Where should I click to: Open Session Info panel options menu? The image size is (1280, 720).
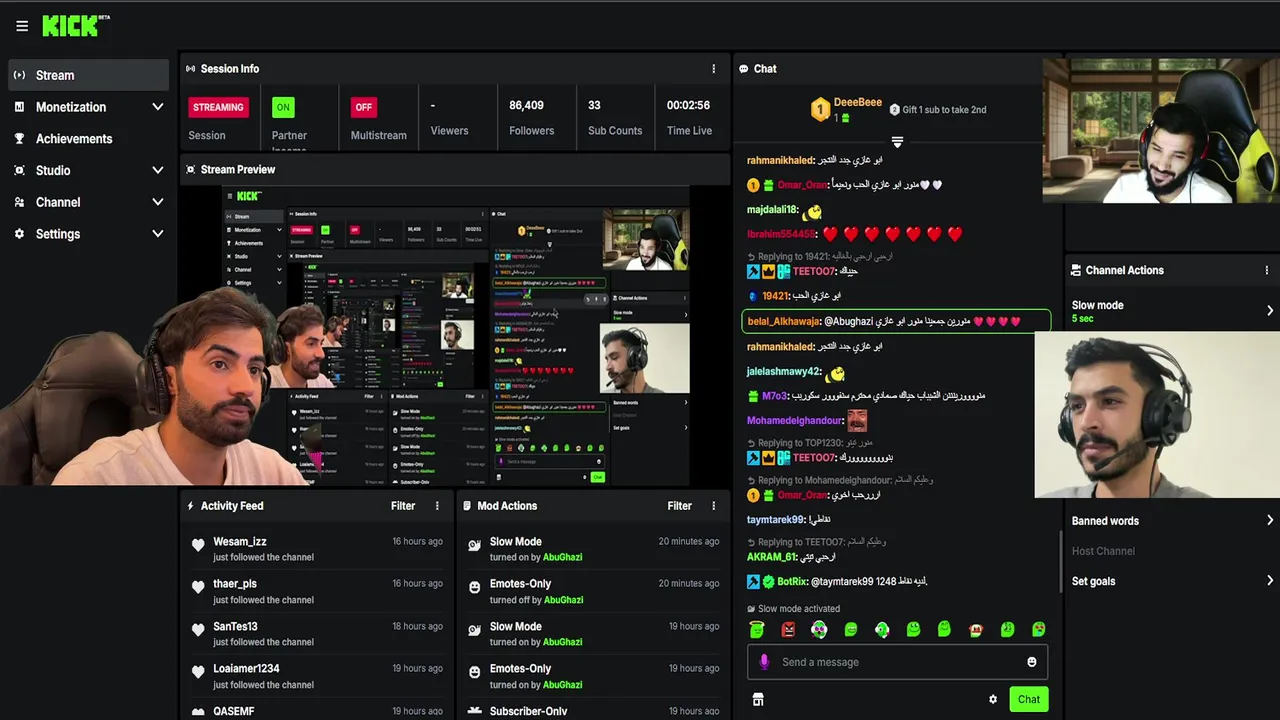(x=713, y=69)
